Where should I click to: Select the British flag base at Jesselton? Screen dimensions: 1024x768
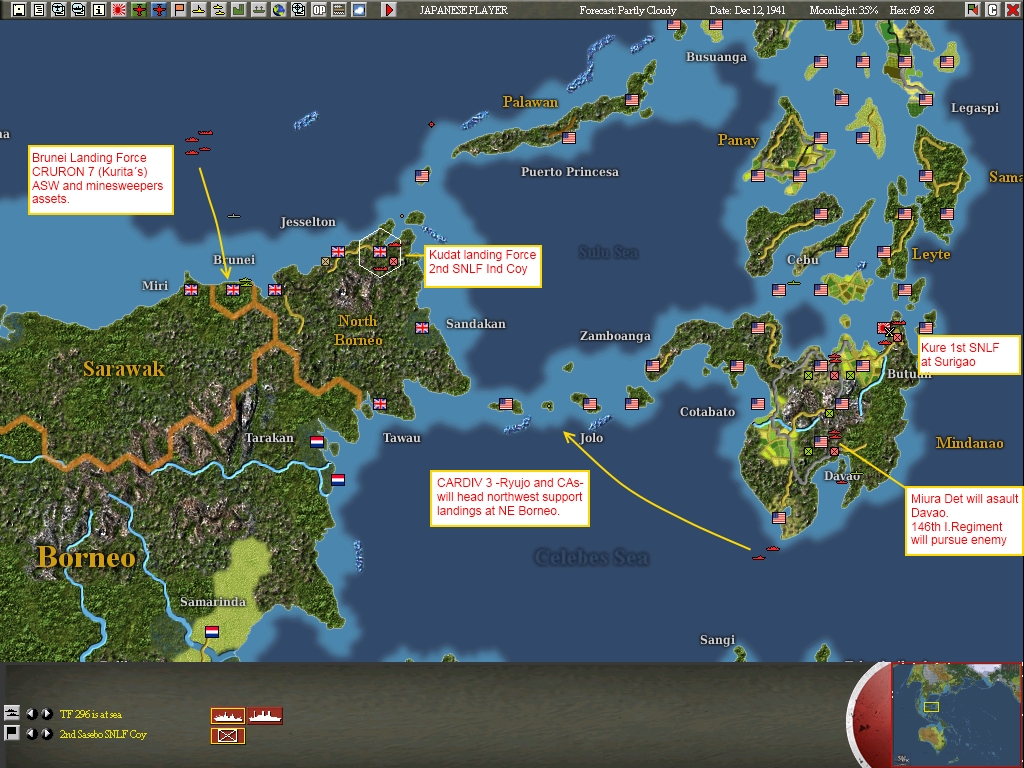tap(338, 251)
